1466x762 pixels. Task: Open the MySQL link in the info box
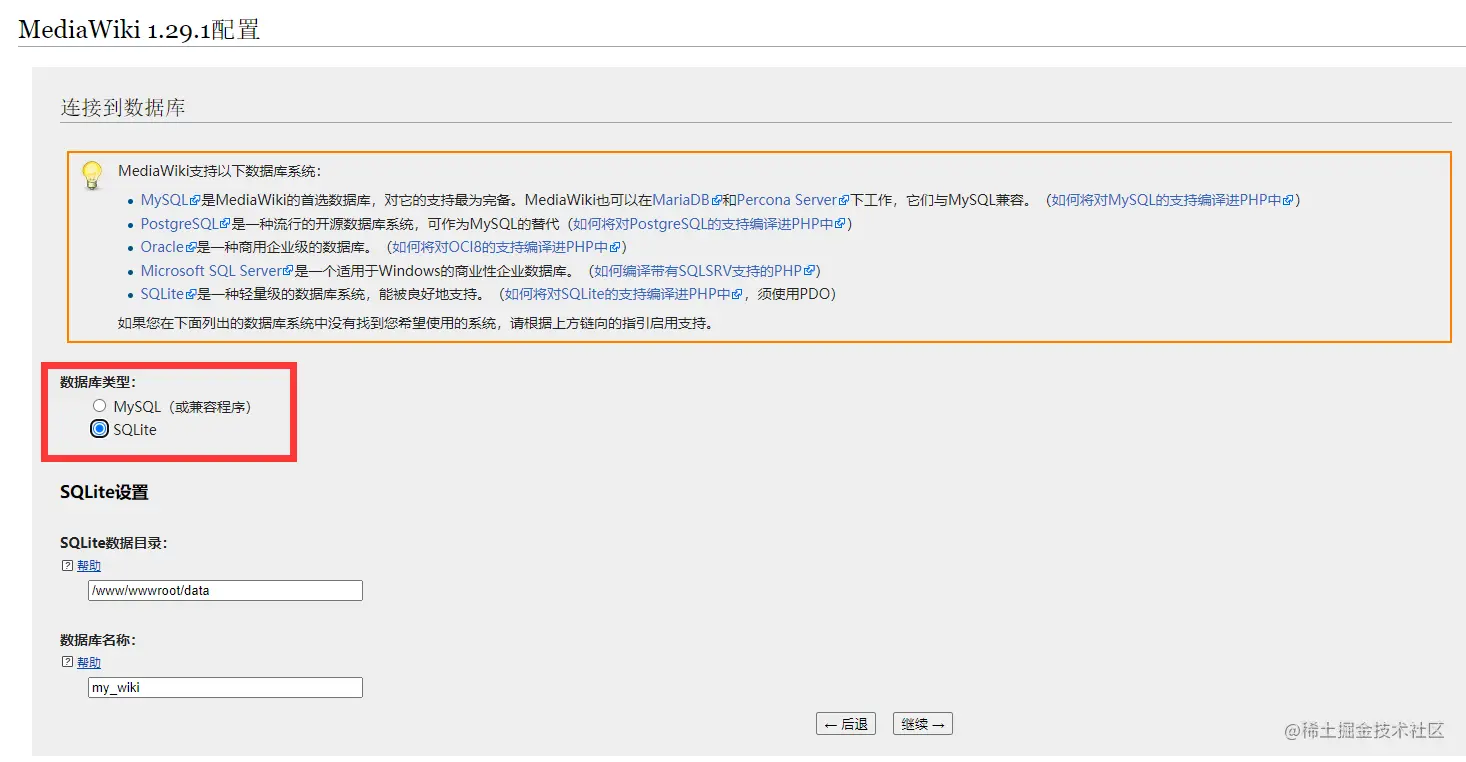170,200
